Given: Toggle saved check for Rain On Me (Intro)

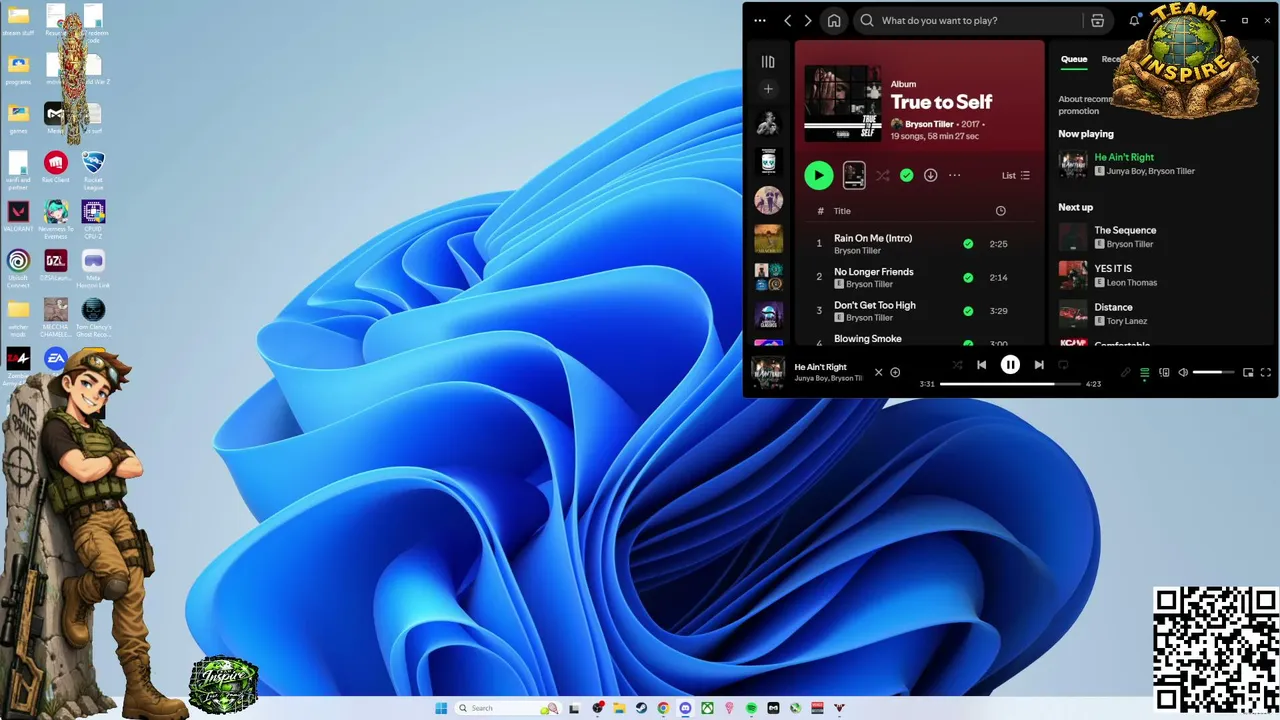Looking at the screenshot, I should tap(968, 244).
